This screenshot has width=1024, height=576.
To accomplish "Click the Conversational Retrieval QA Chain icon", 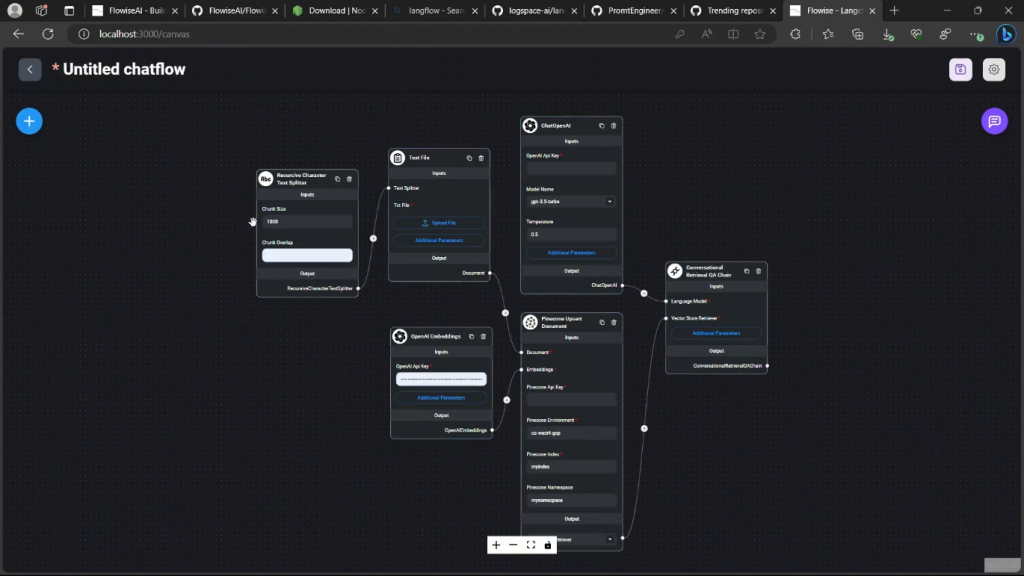I will [675, 271].
